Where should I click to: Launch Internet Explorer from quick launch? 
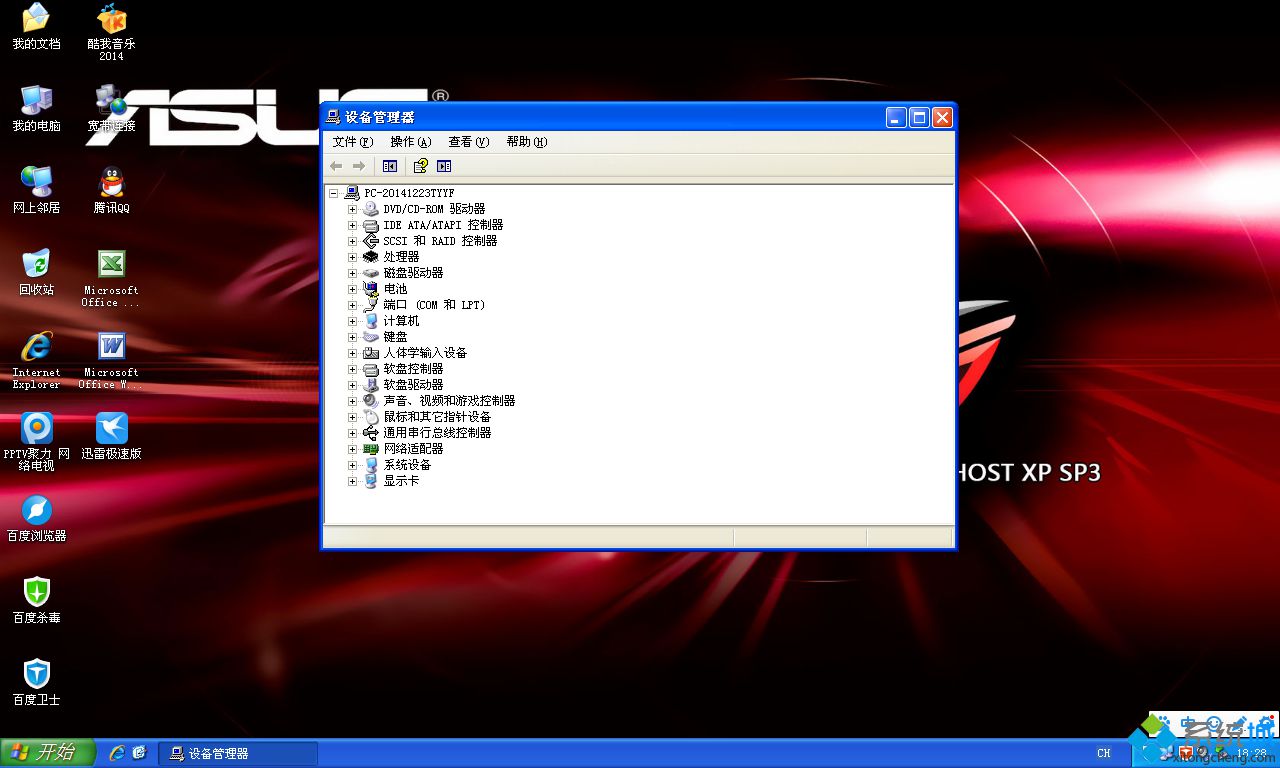[117, 753]
